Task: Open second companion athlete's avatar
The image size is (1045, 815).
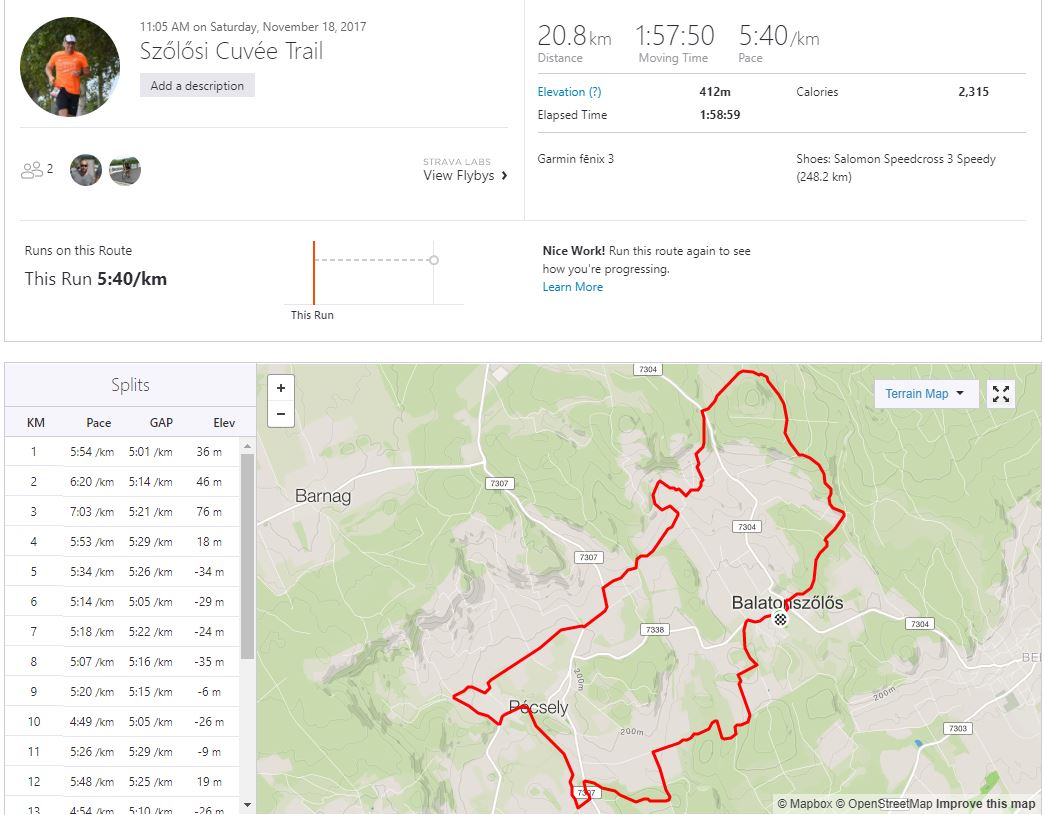Action: pos(125,170)
